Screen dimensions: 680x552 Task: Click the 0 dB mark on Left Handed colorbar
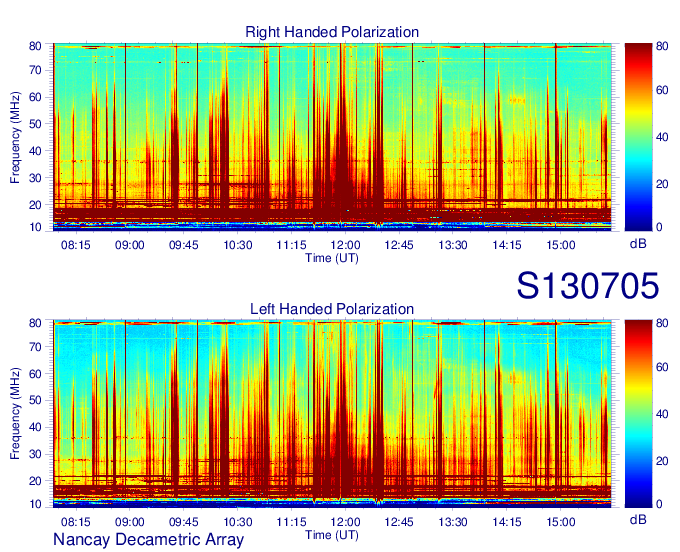(660, 504)
